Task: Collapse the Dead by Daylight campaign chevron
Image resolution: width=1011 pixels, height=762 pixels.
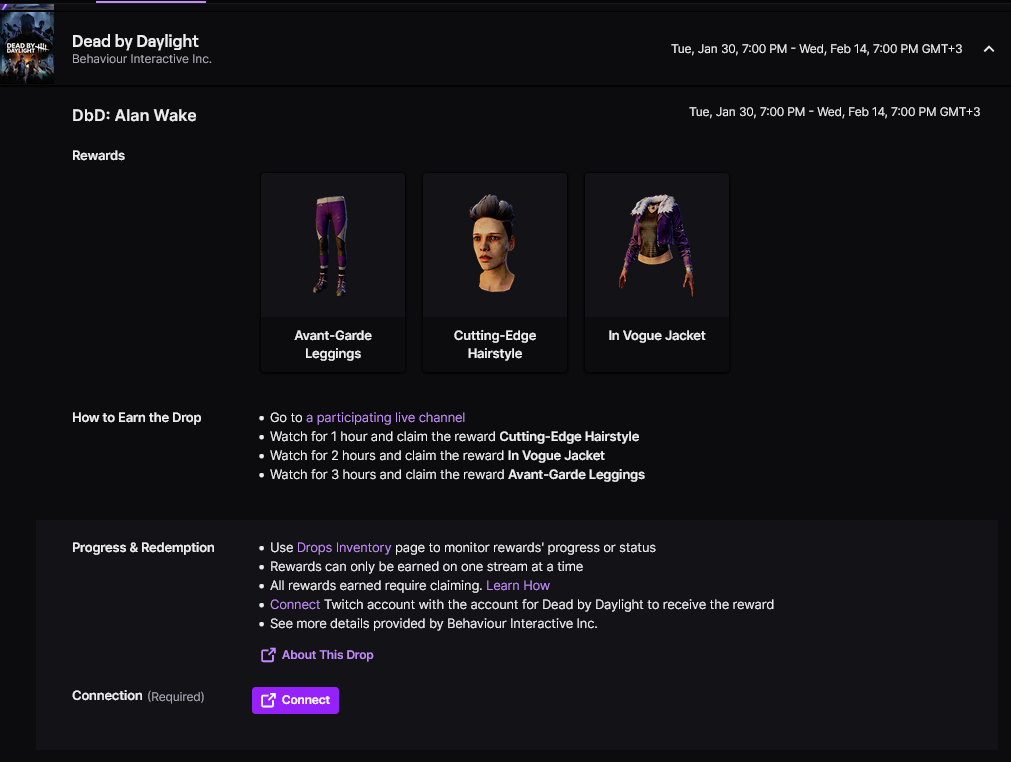Action: pyautogui.click(x=988, y=49)
